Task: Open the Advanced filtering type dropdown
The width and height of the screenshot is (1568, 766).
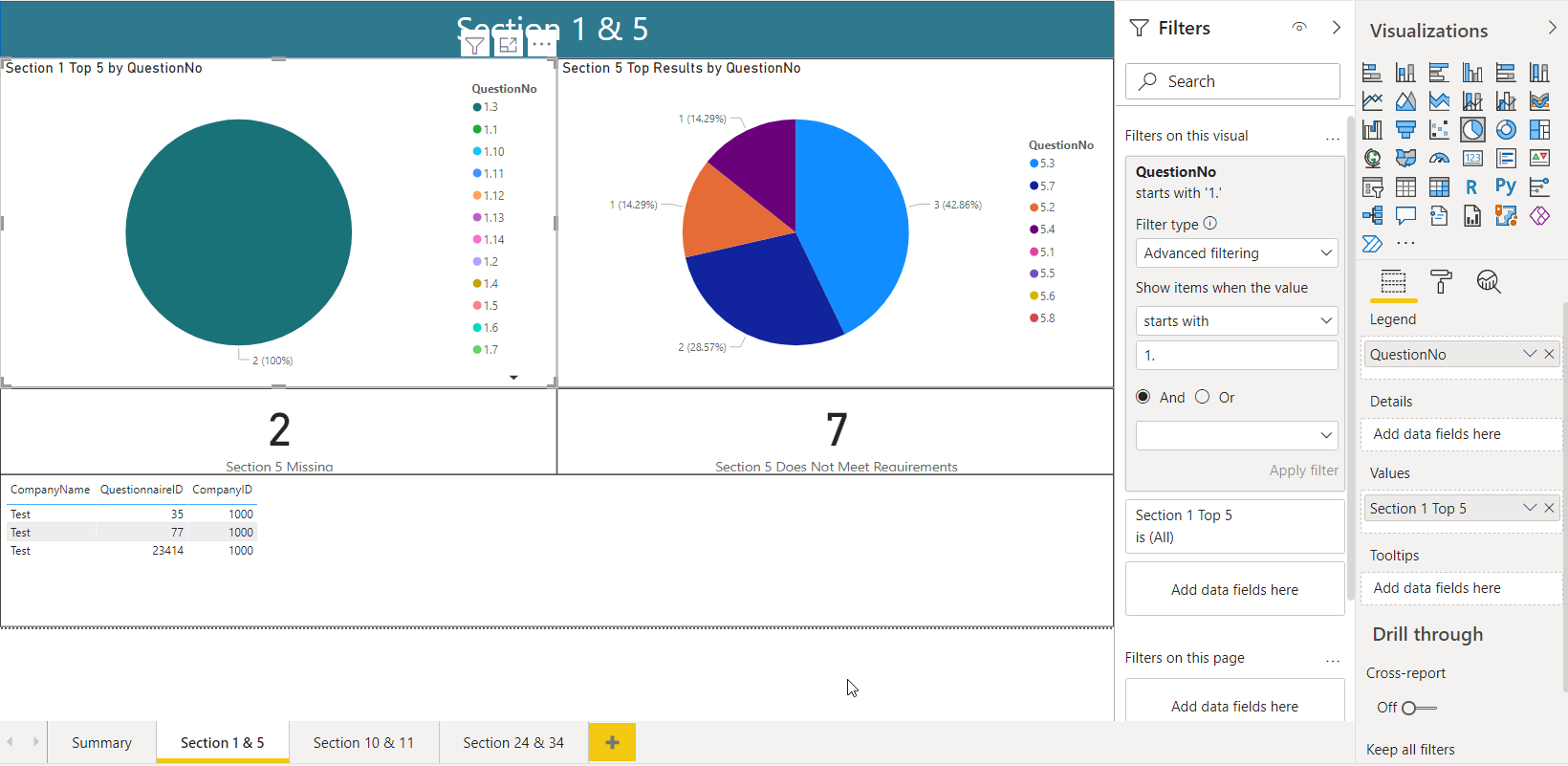Action: 1237,253
